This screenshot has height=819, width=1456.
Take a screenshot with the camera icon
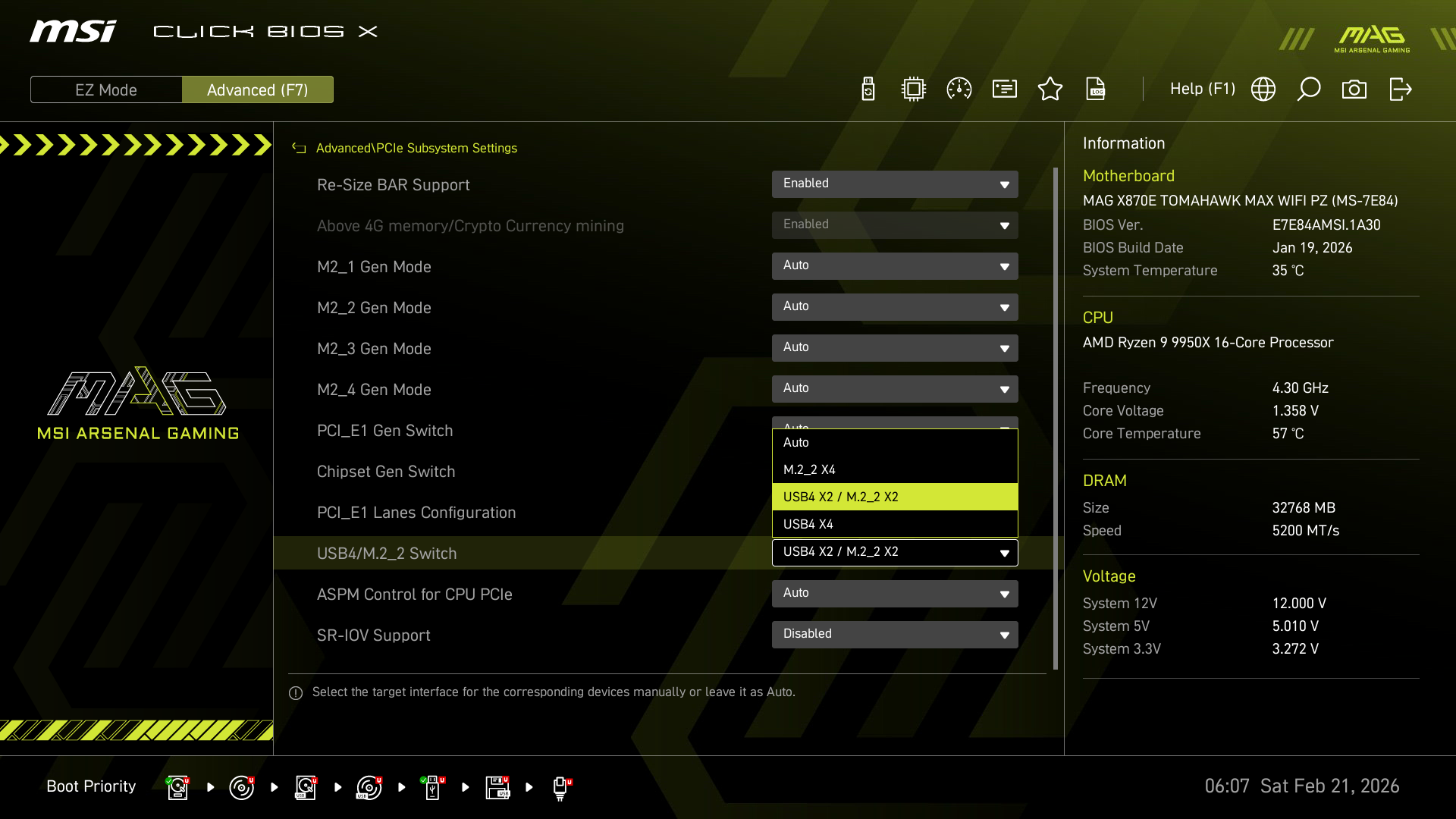pos(1354,89)
